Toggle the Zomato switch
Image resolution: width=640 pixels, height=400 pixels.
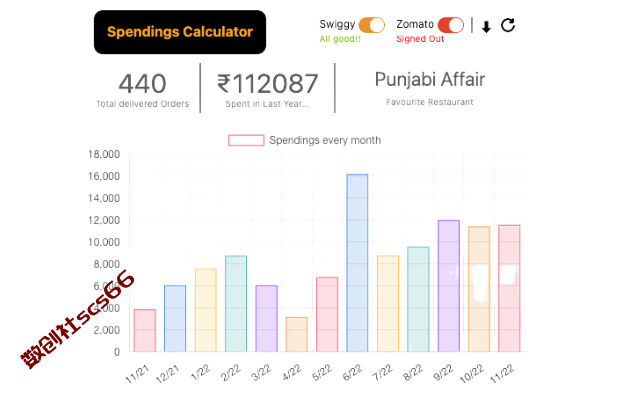451,25
